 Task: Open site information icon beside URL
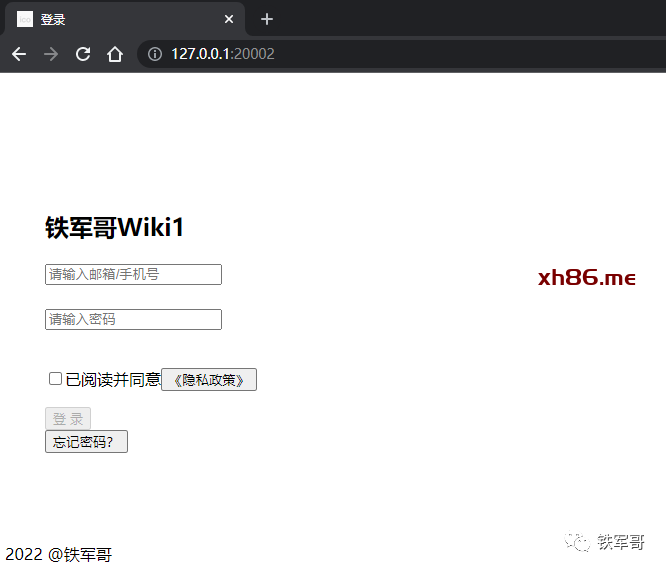(x=155, y=54)
